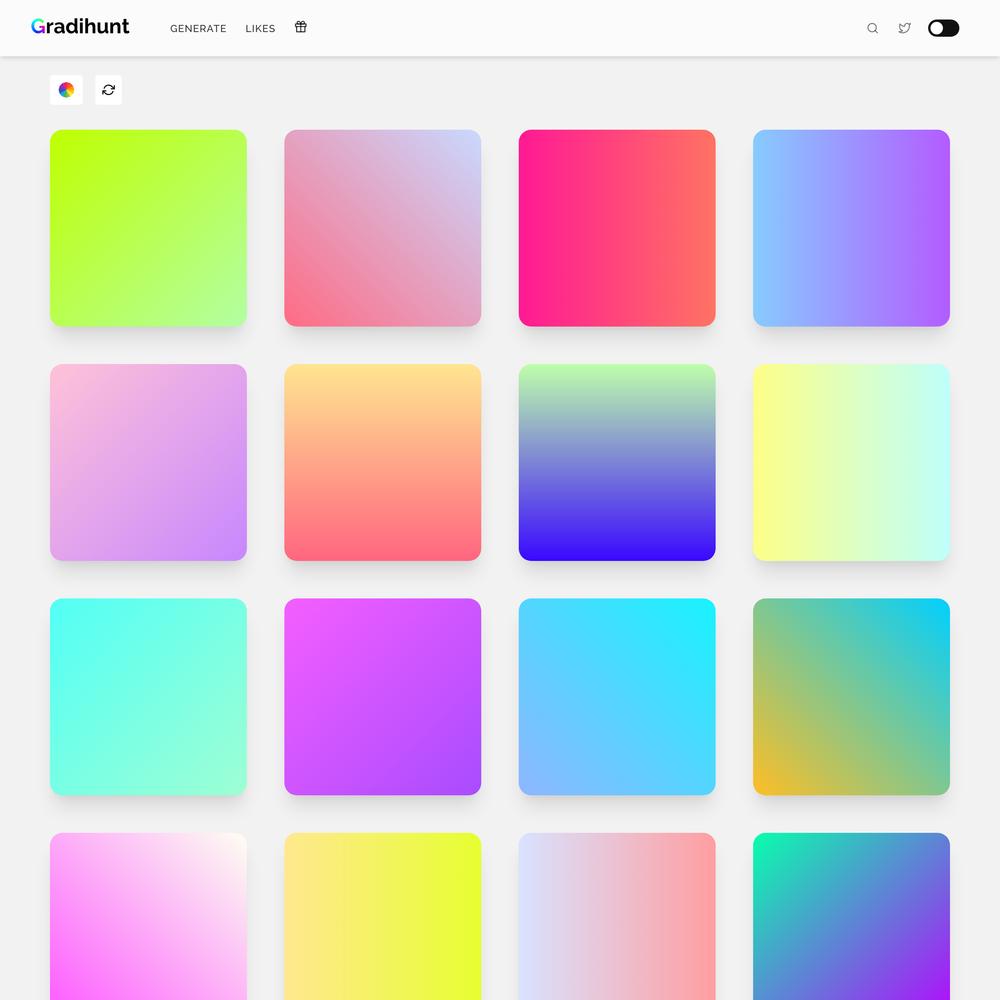
Task: Open the color wheel filter
Action: 66,90
